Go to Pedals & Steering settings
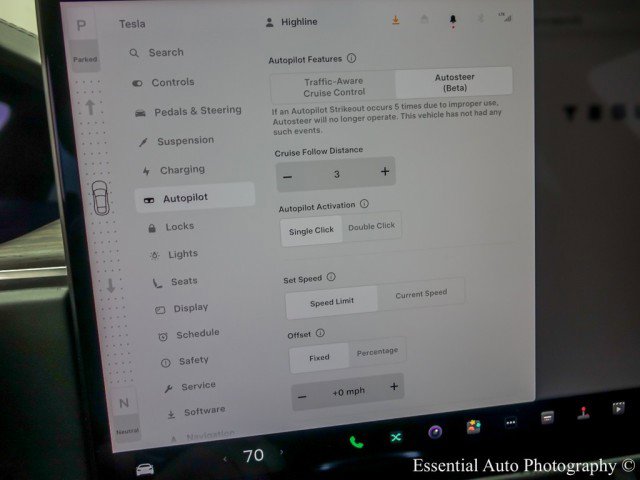The width and height of the screenshot is (640, 480). [x=196, y=111]
